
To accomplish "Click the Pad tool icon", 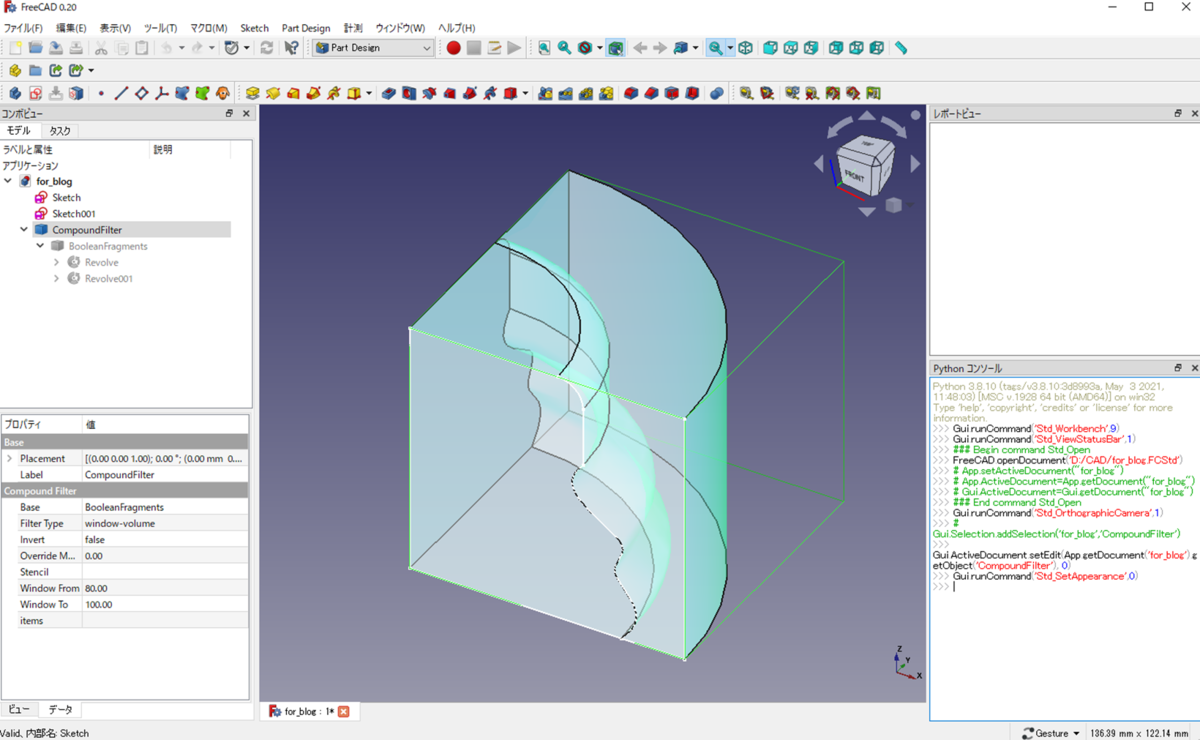I will click(x=253, y=93).
